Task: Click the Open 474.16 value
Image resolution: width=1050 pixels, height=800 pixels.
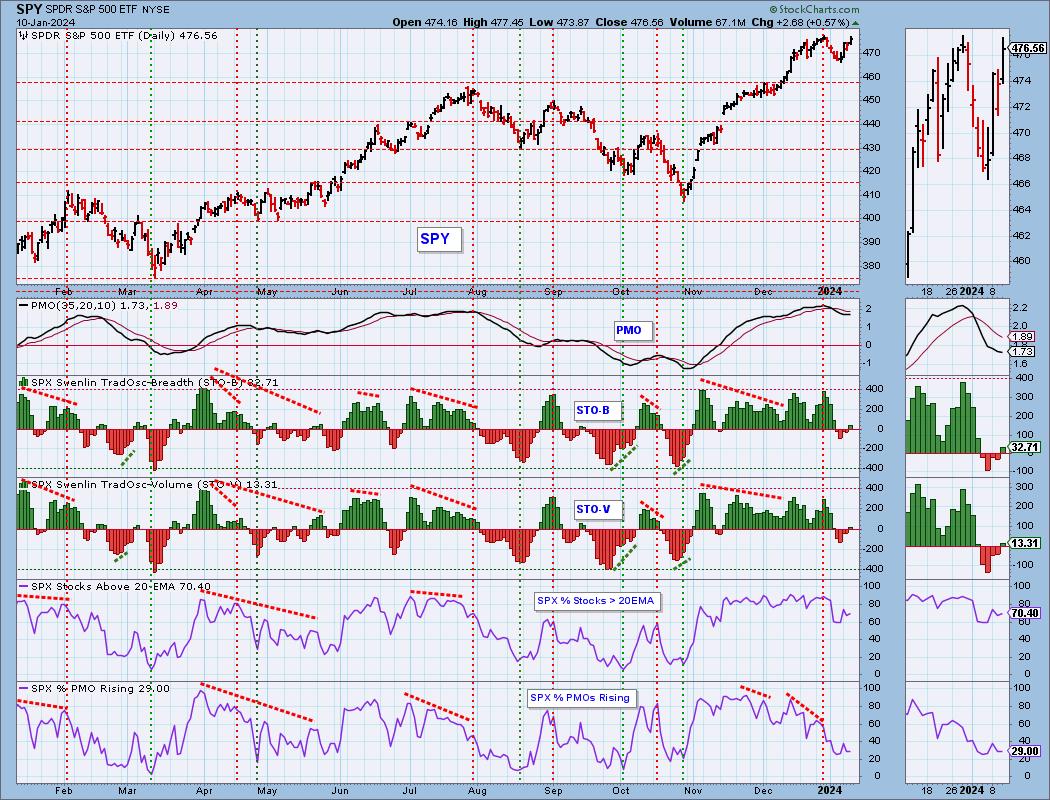Action: coord(425,22)
